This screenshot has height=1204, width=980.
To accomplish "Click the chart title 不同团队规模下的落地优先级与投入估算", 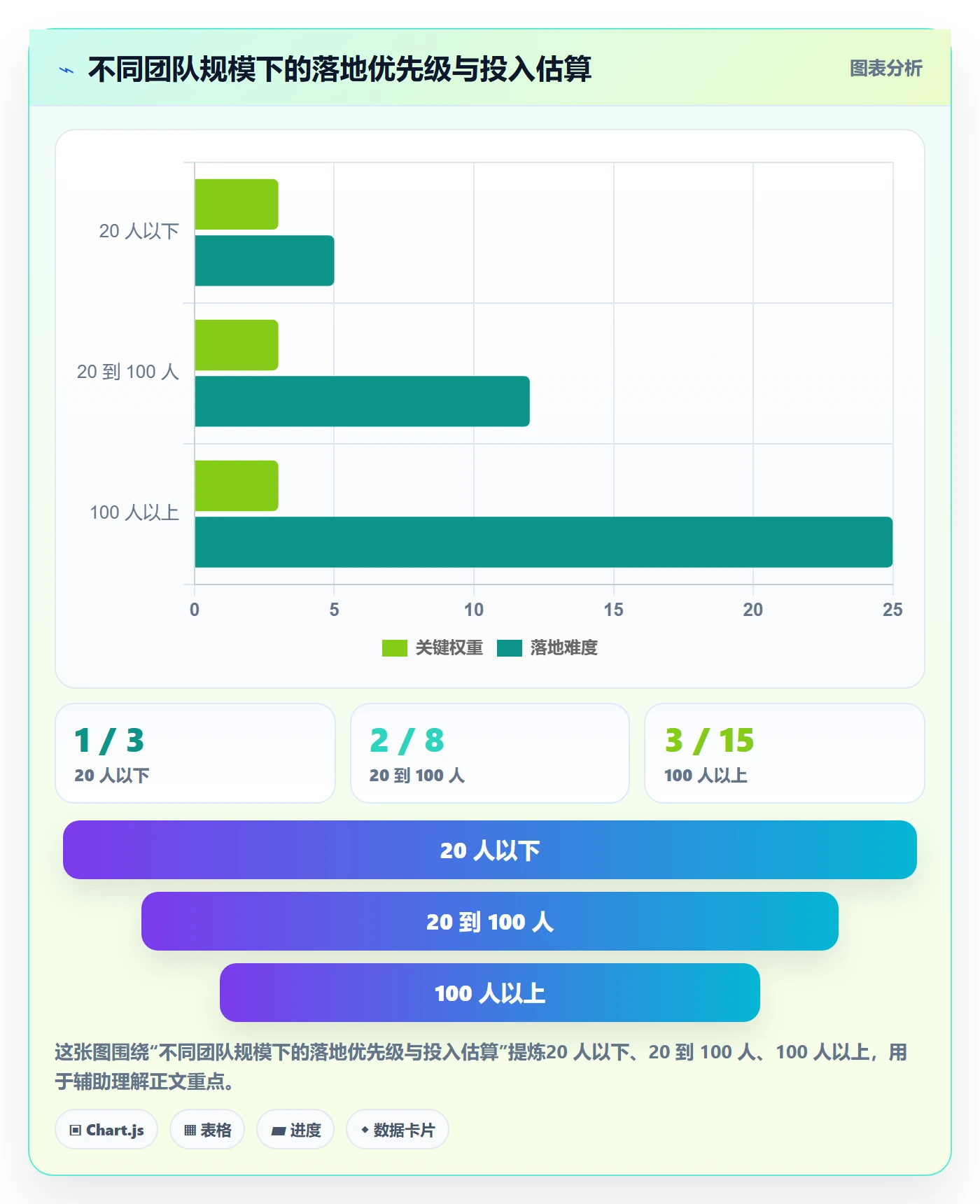I will [x=339, y=69].
